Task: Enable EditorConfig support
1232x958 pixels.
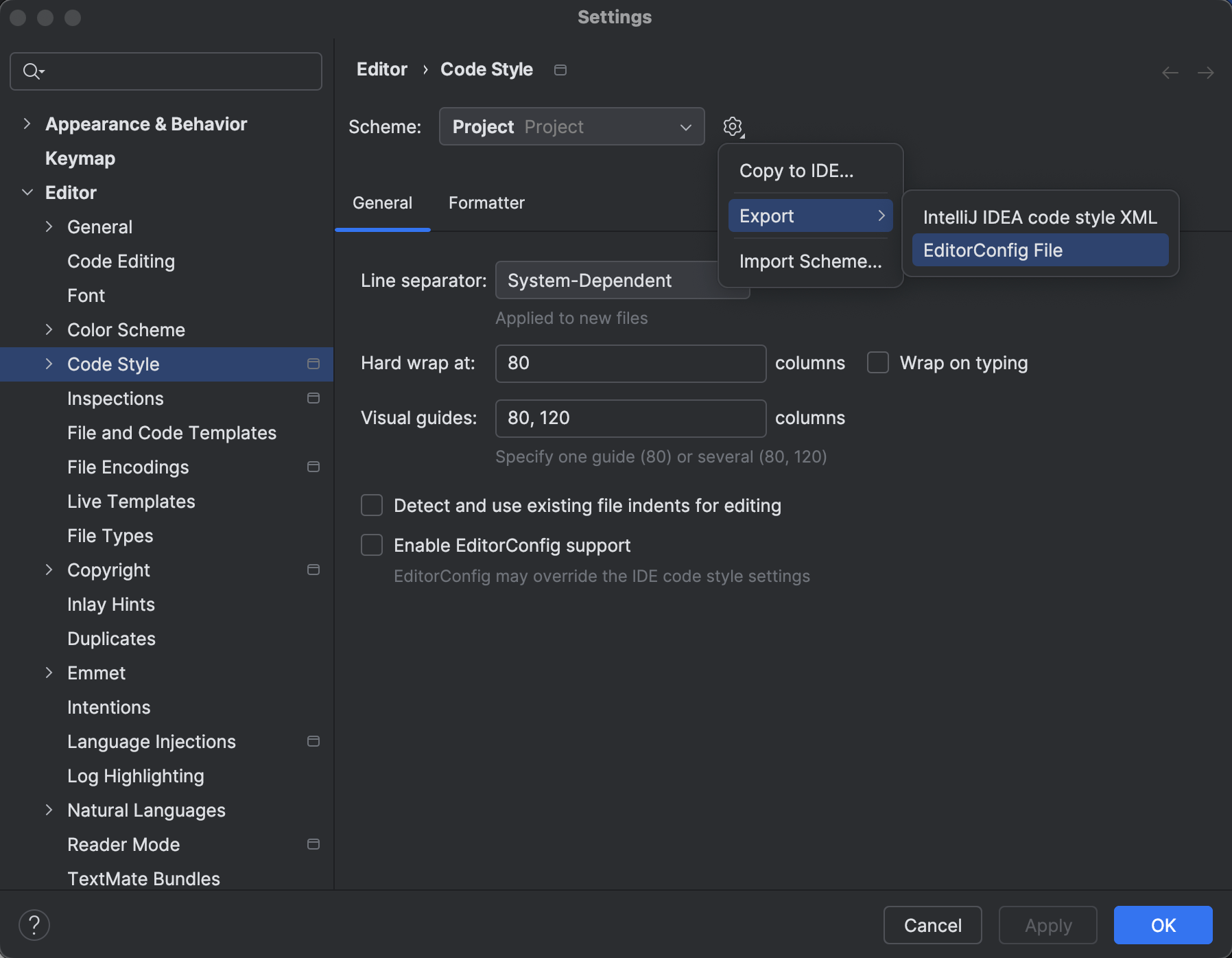Action: 371,545
